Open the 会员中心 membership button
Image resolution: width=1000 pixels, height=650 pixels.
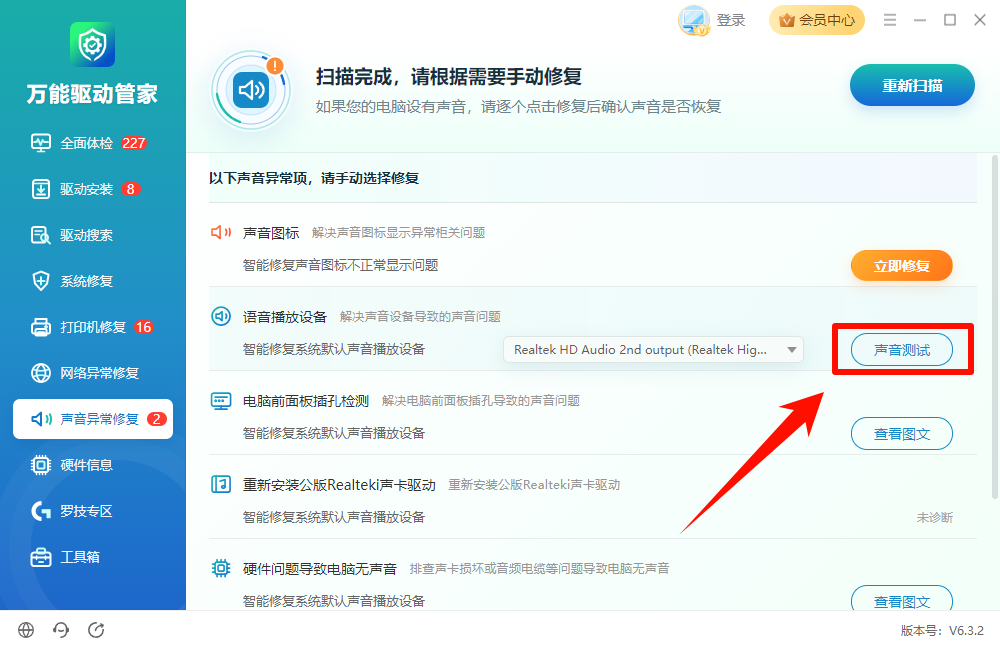[817, 20]
